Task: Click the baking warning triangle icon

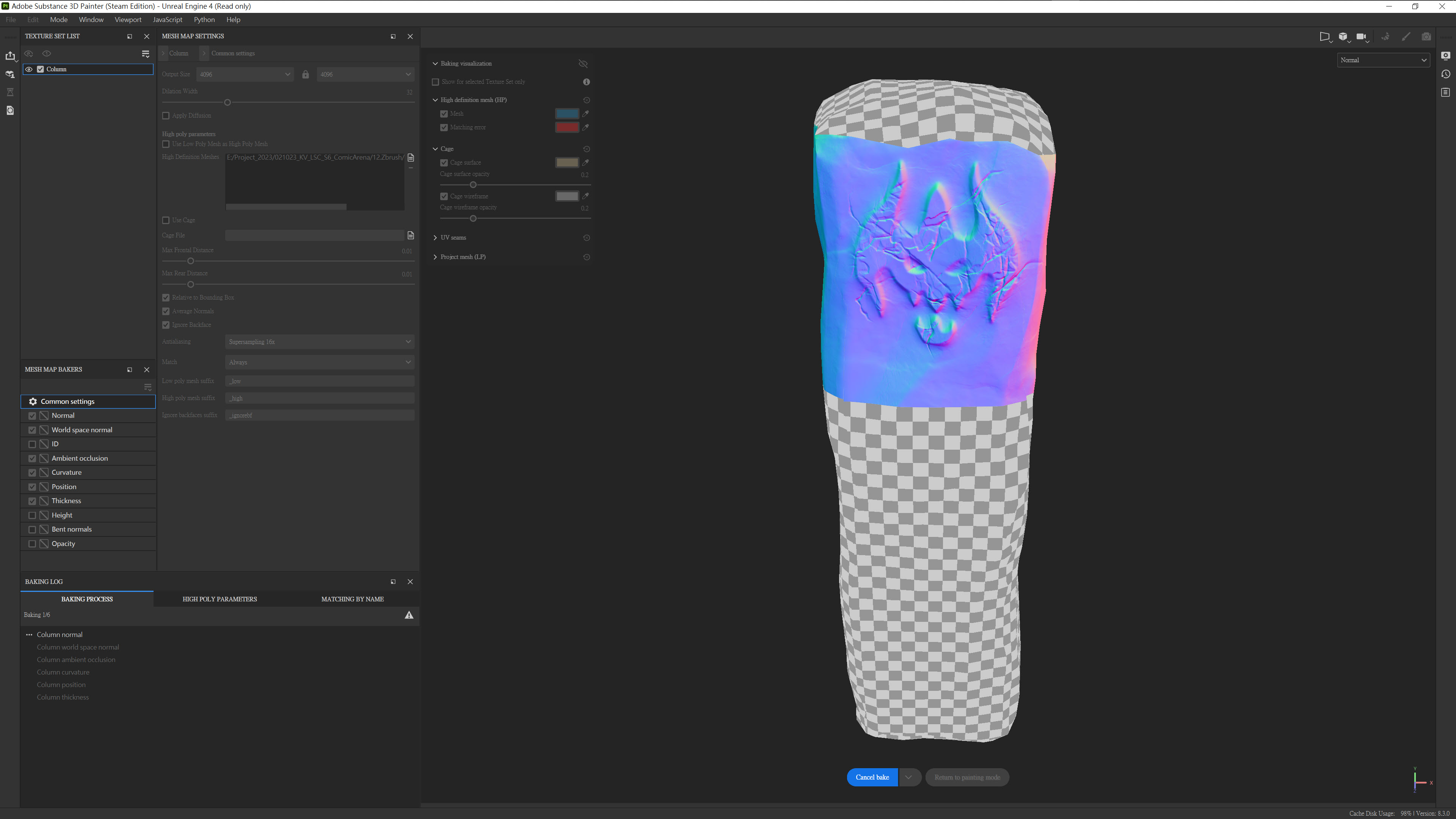Action: click(x=409, y=615)
